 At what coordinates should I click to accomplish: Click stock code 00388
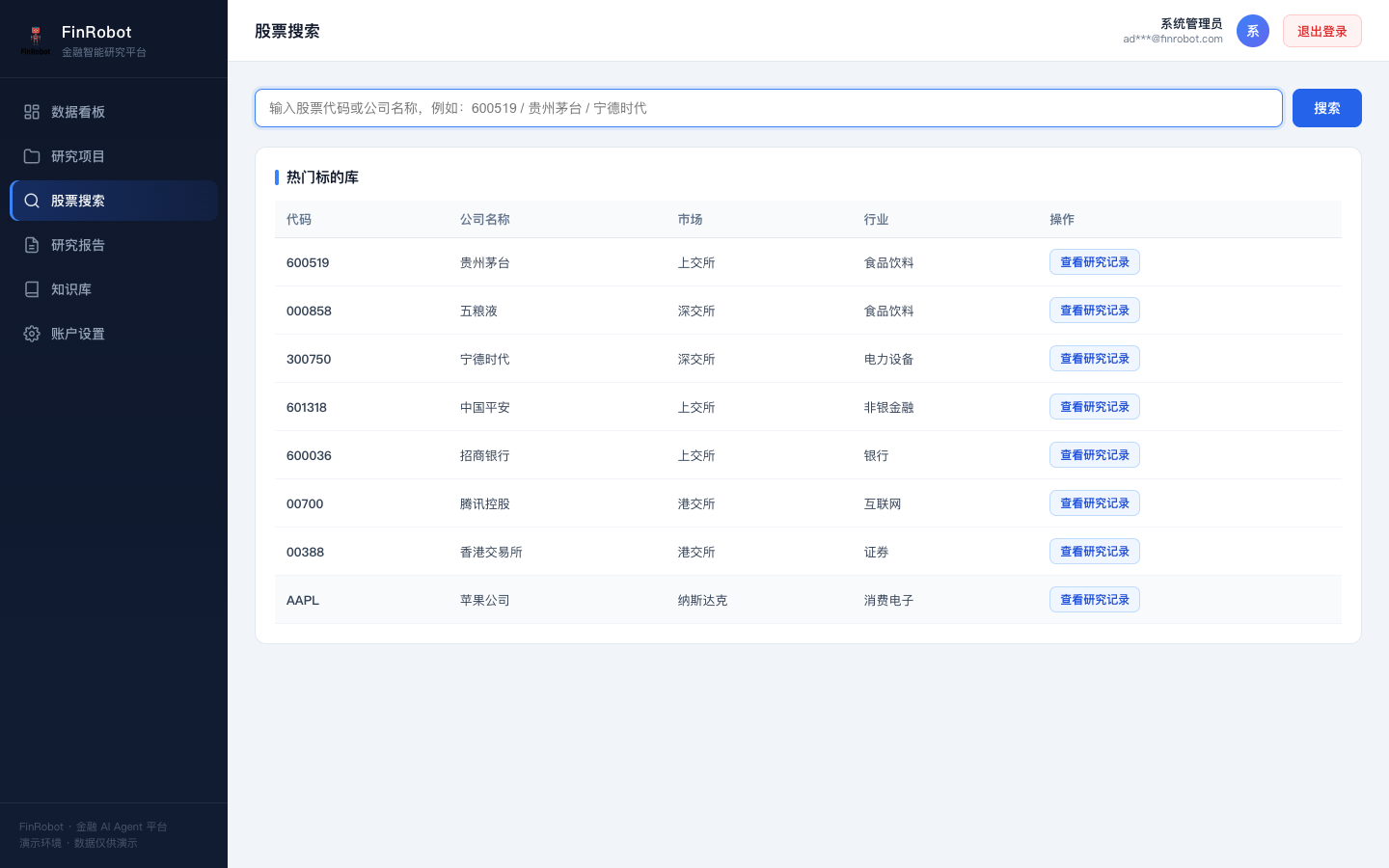pyautogui.click(x=305, y=552)
